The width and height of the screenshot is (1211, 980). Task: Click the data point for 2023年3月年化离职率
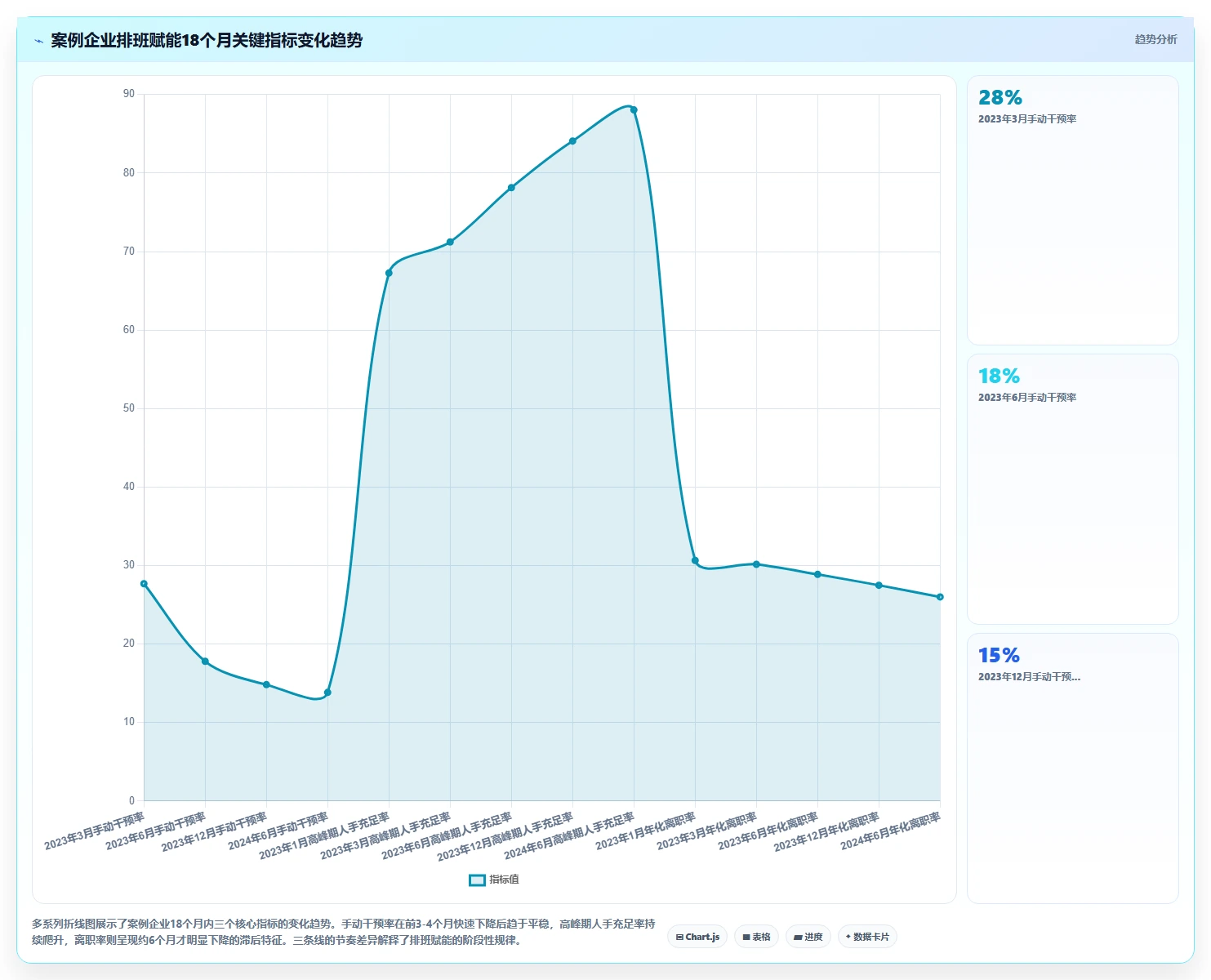pos(756,564)
